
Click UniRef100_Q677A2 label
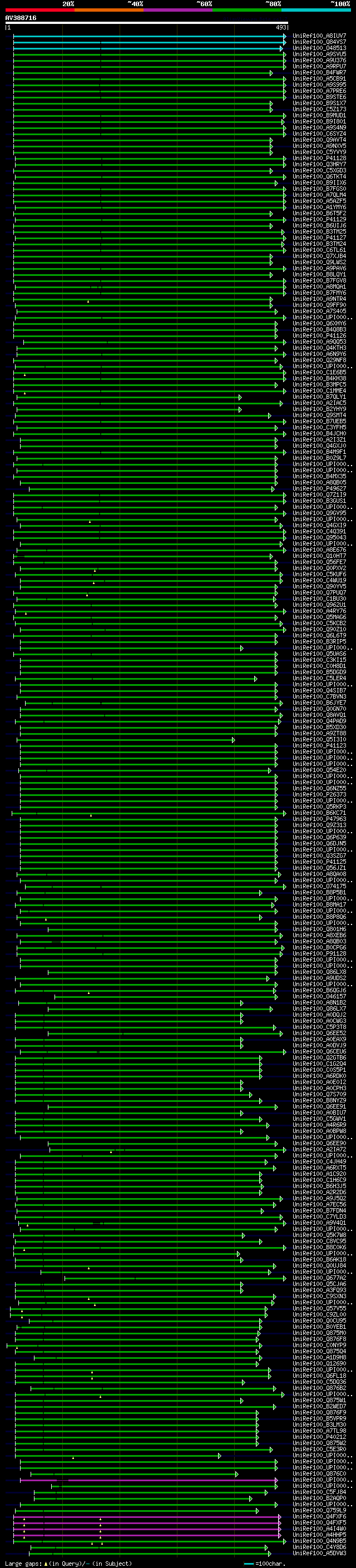click(319, 1278)
